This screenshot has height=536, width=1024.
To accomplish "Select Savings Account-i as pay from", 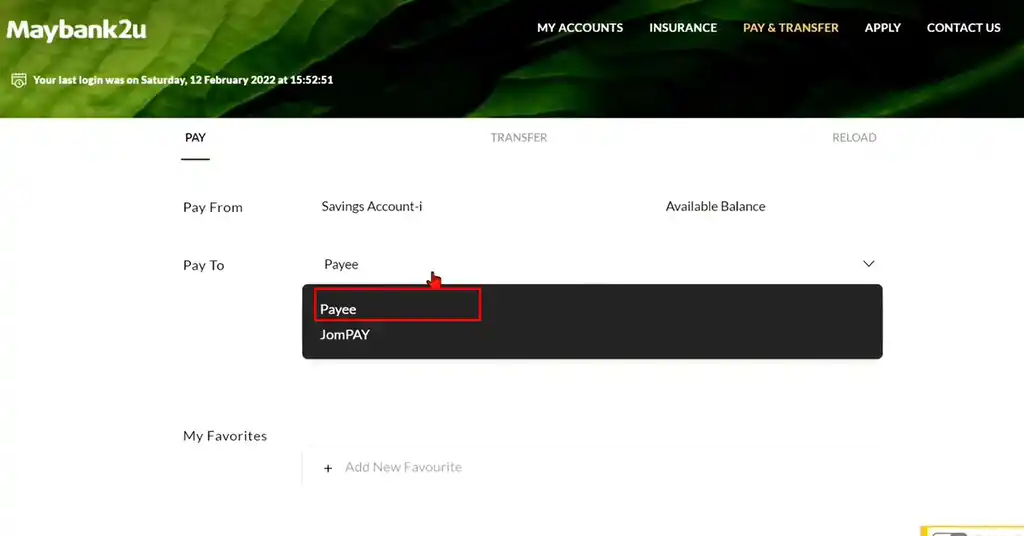I will coord(372,206).
